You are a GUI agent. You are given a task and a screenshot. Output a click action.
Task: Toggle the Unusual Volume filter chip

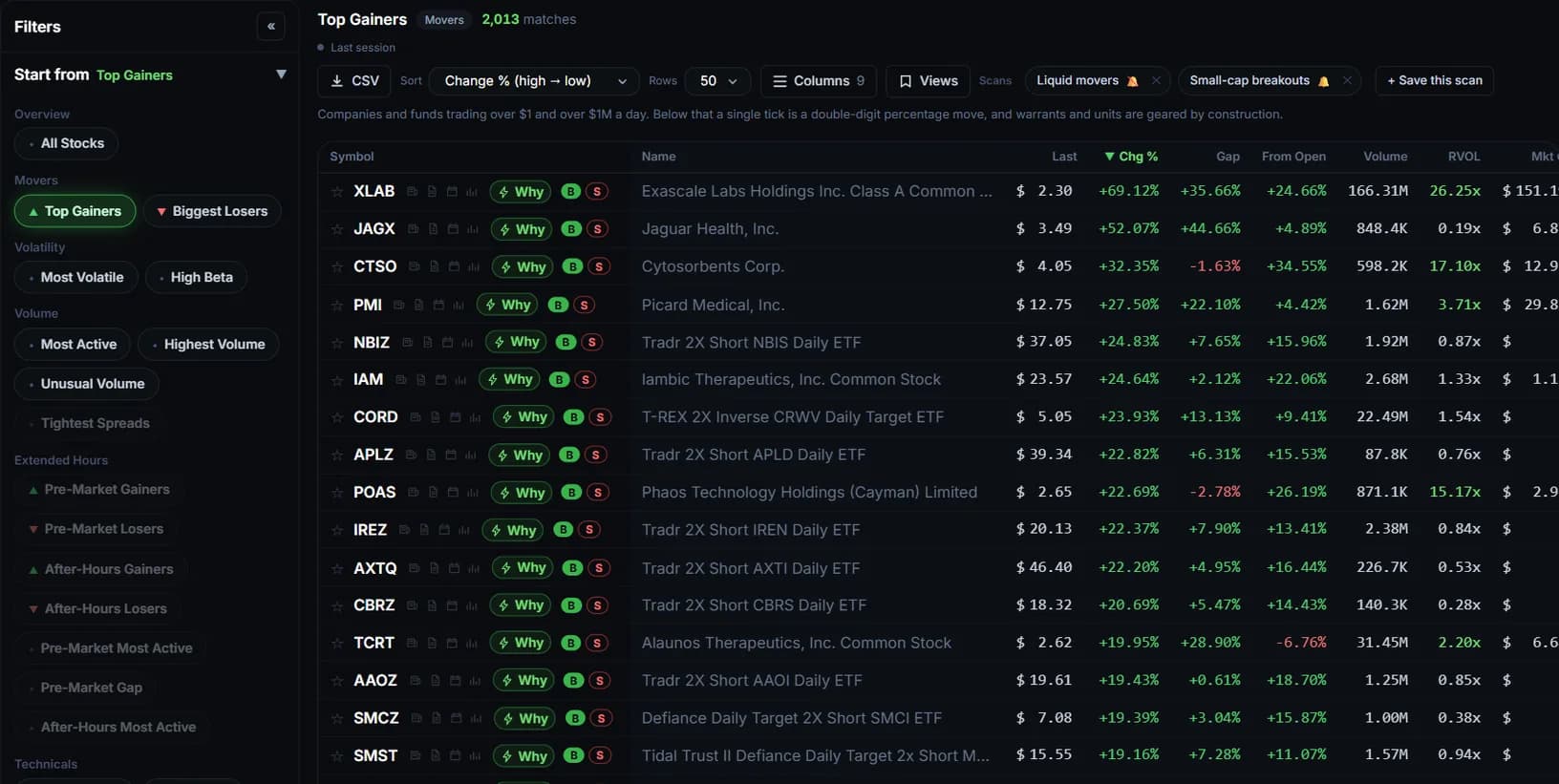point(87,383)
